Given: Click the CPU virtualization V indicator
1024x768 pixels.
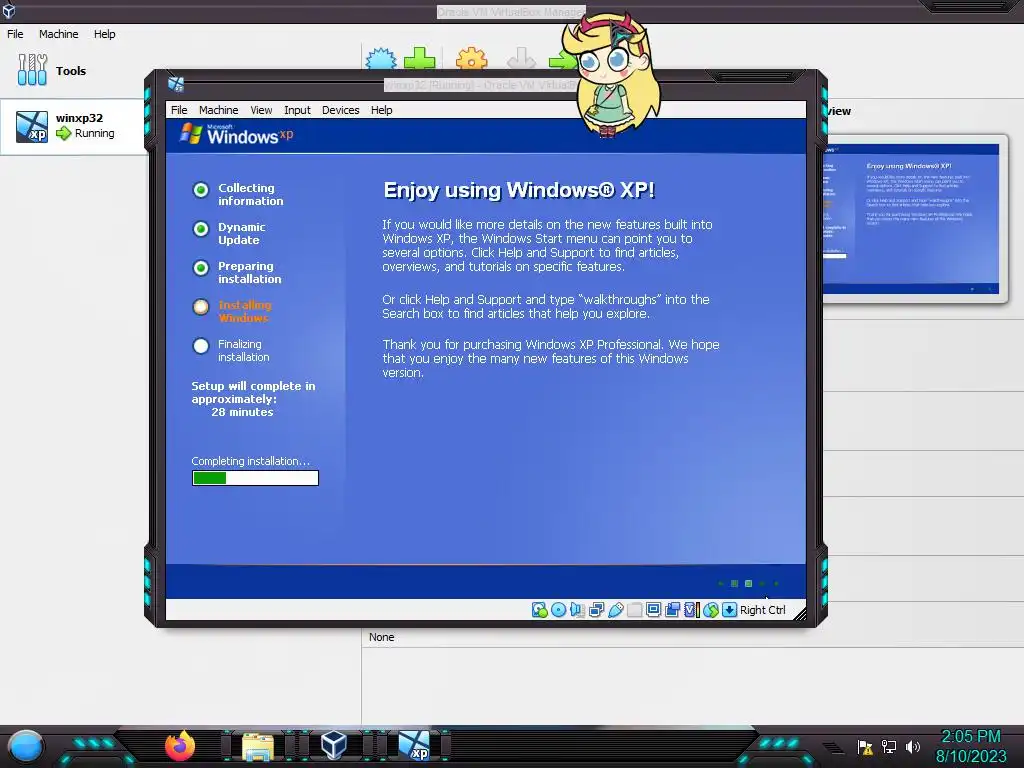Looking at the screenshot, I should (691, 610).
